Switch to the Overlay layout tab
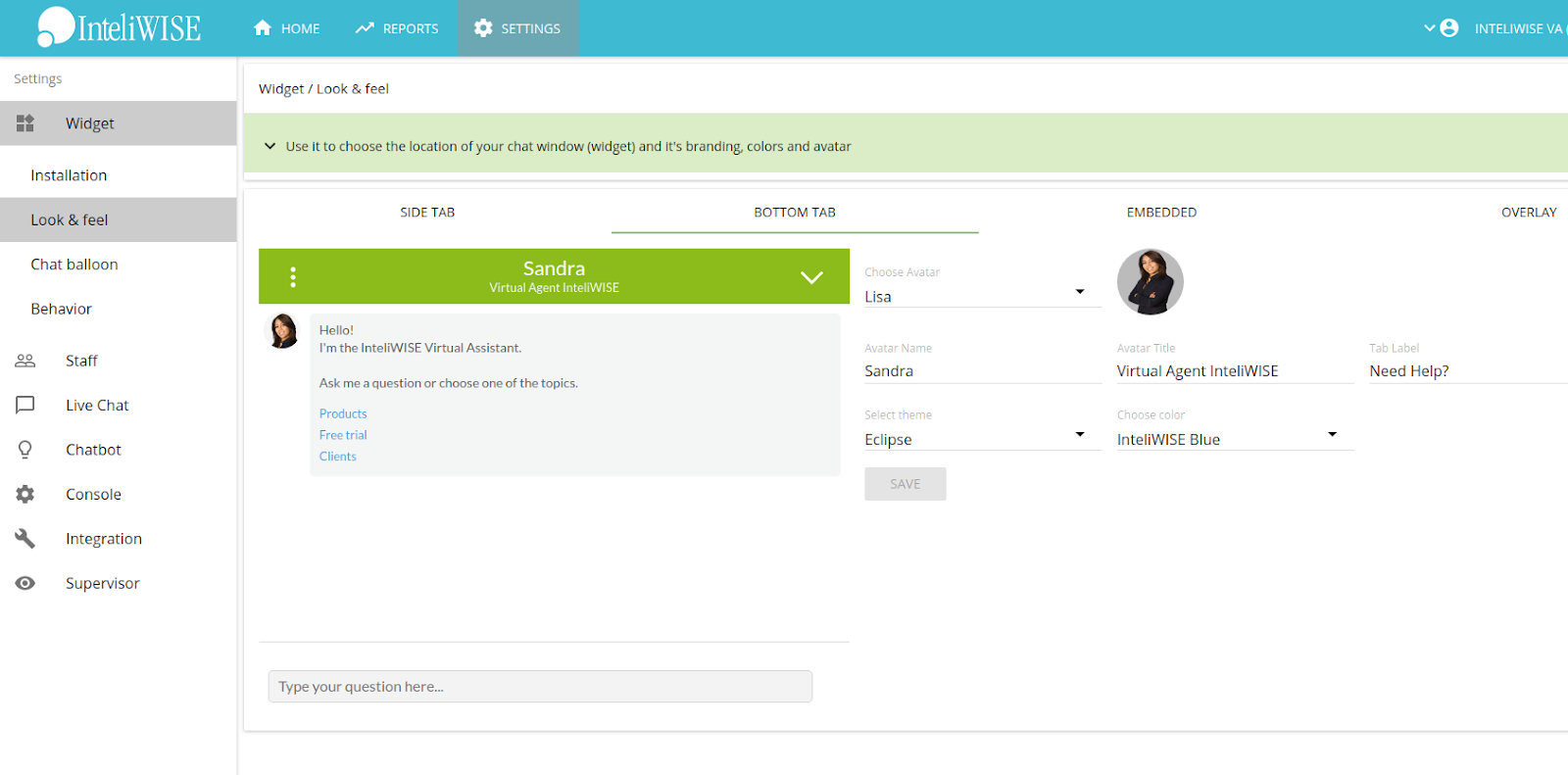The image size is (1568, 775). click(1529, 213)
